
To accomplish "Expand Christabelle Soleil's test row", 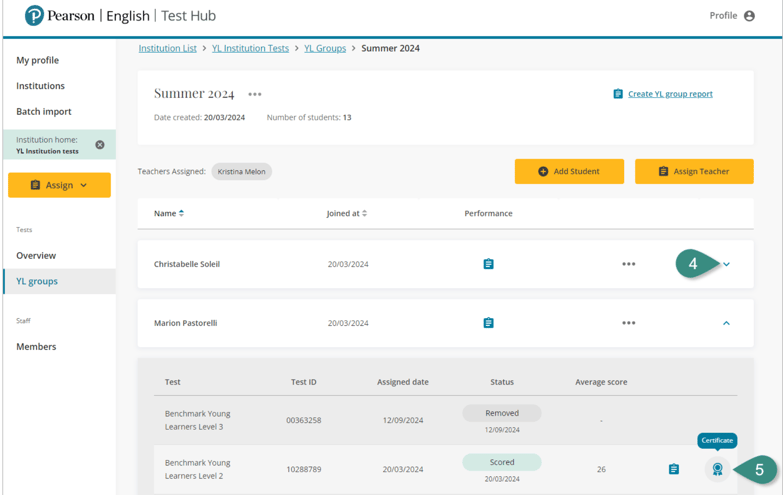I will click(x=727, y=264).
